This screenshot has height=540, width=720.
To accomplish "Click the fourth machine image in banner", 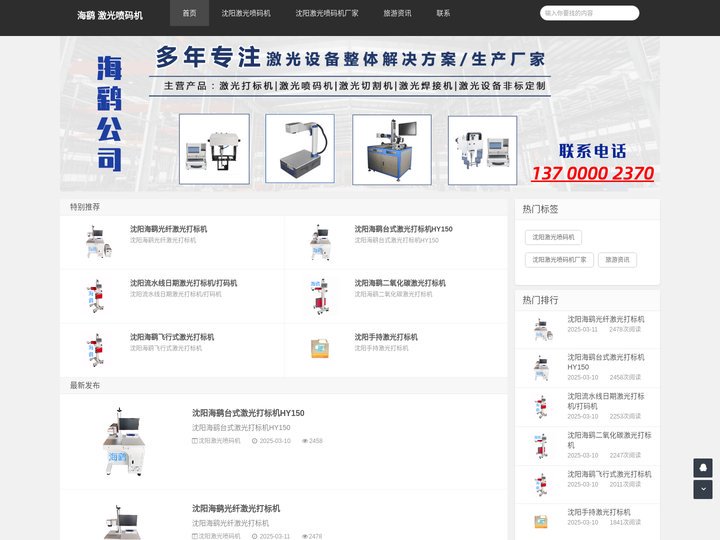I will (483, 150).
